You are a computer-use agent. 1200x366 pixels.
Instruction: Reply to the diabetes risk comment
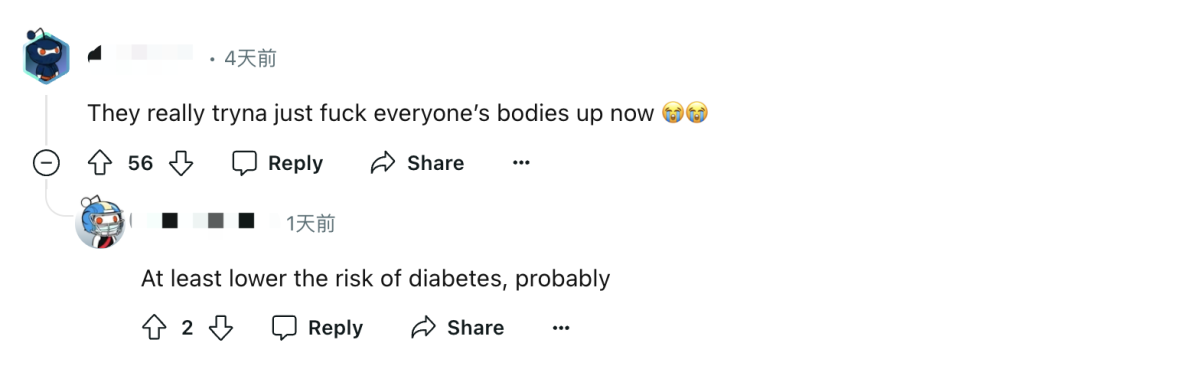pyautogui.click(x=318, y=327)
